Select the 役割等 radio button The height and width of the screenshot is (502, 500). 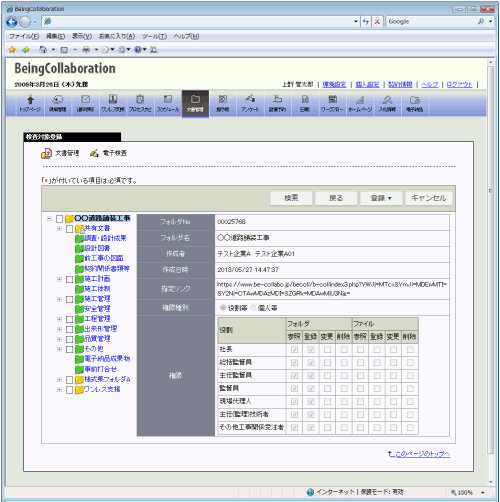223,308
